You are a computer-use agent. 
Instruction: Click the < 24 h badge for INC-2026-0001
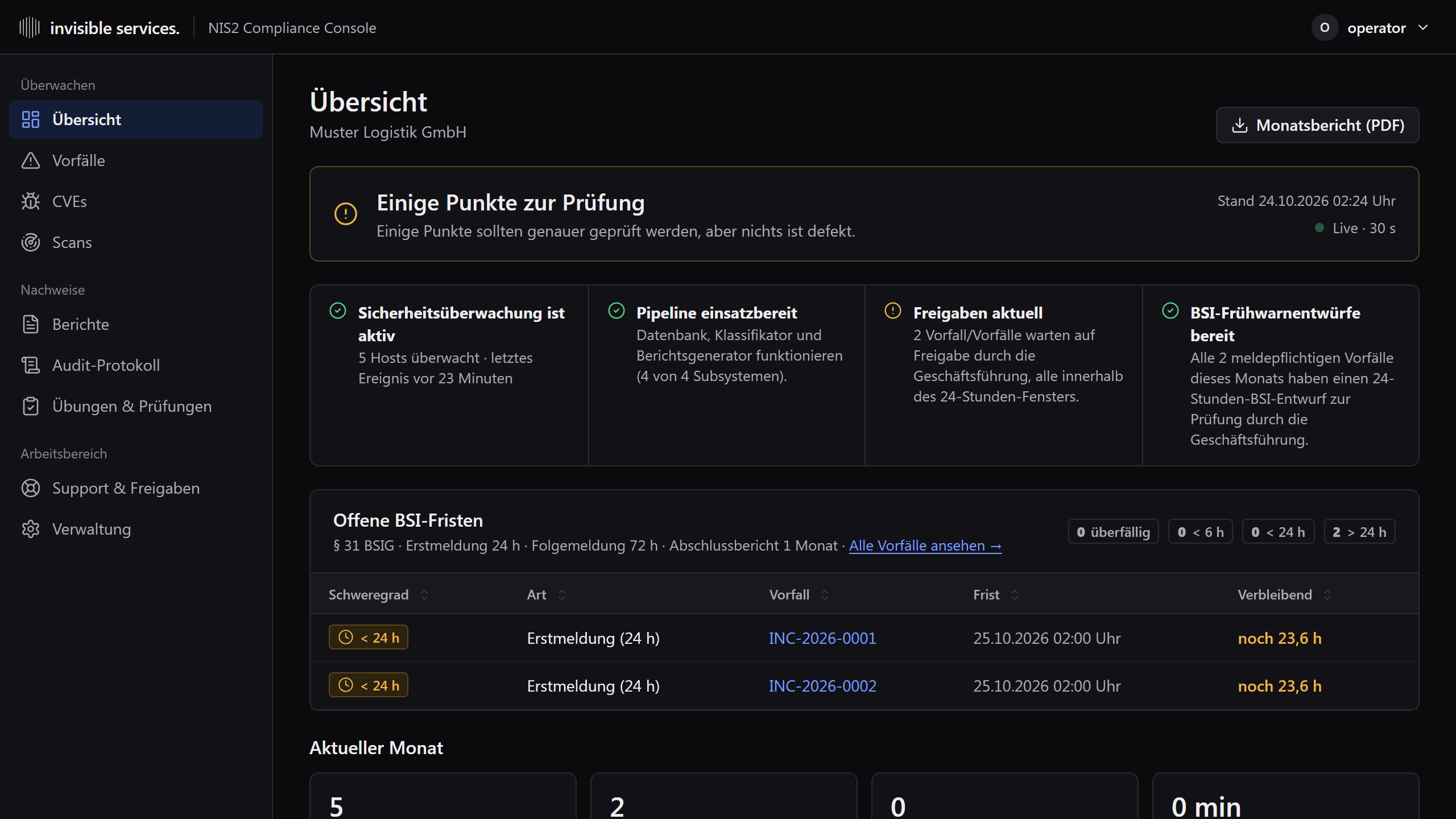click(x=369, y=638)
